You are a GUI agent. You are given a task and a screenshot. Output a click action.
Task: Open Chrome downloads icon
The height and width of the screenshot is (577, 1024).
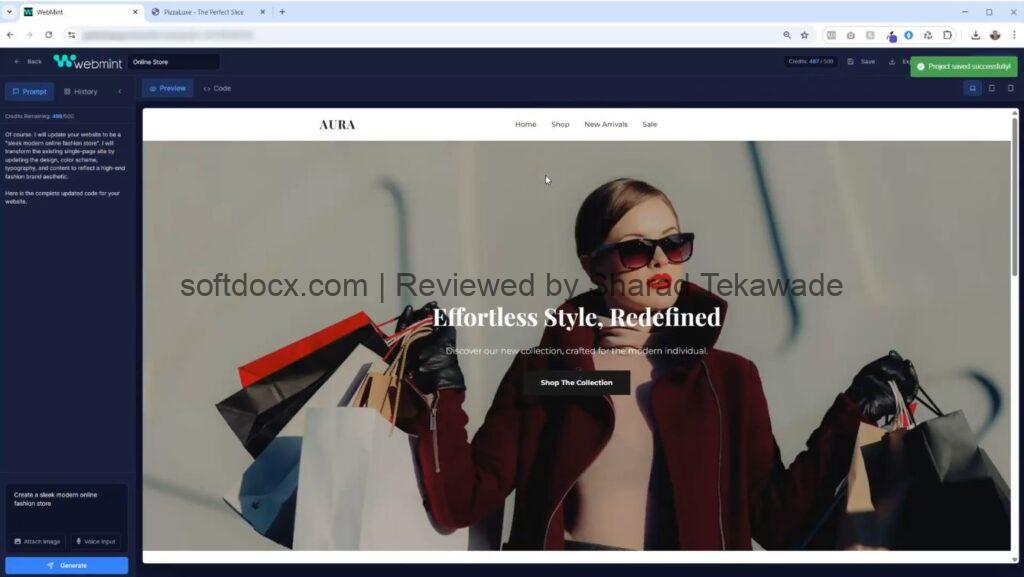point(975,35)
